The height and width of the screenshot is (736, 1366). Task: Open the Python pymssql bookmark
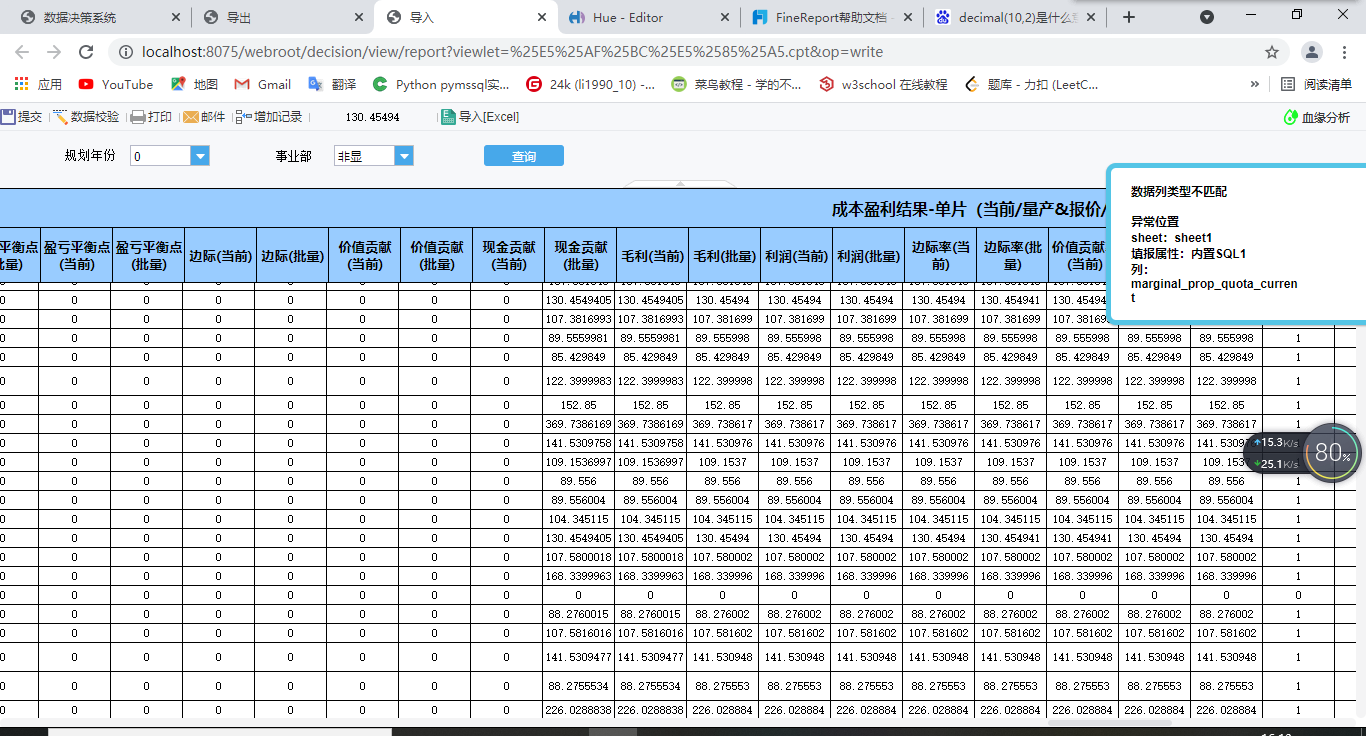point(441,85)
